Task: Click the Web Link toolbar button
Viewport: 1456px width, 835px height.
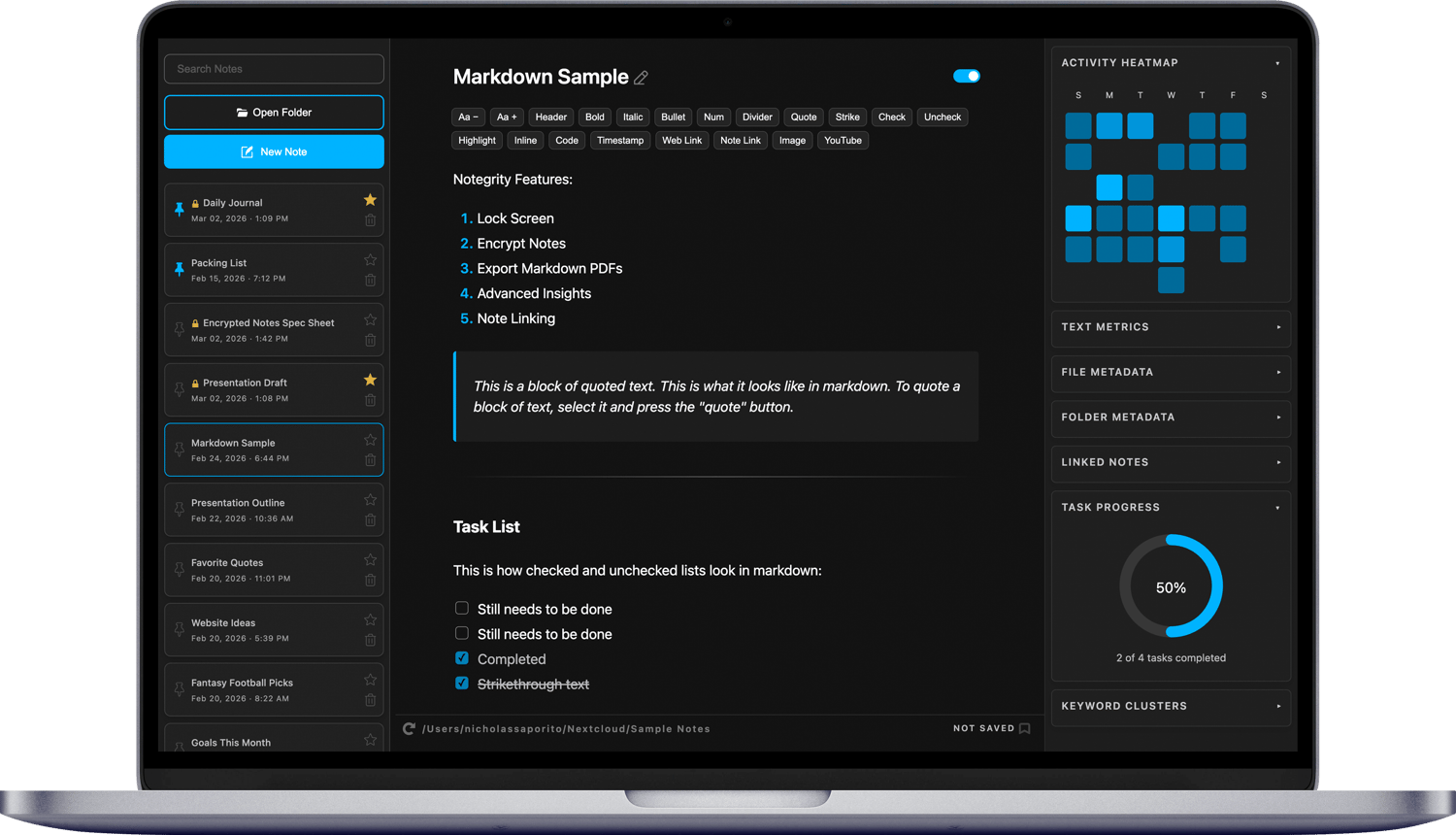Action: tap(681, 141)
